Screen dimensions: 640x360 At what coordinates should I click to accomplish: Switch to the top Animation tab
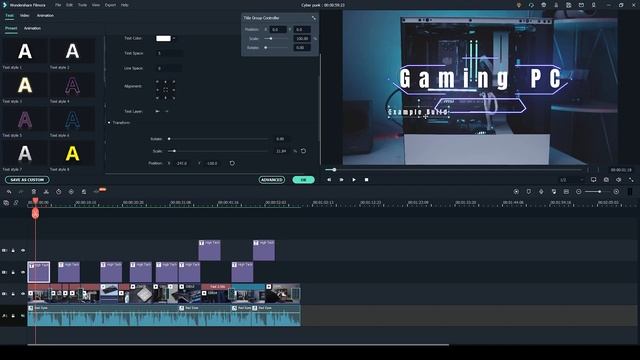point(45,16)
